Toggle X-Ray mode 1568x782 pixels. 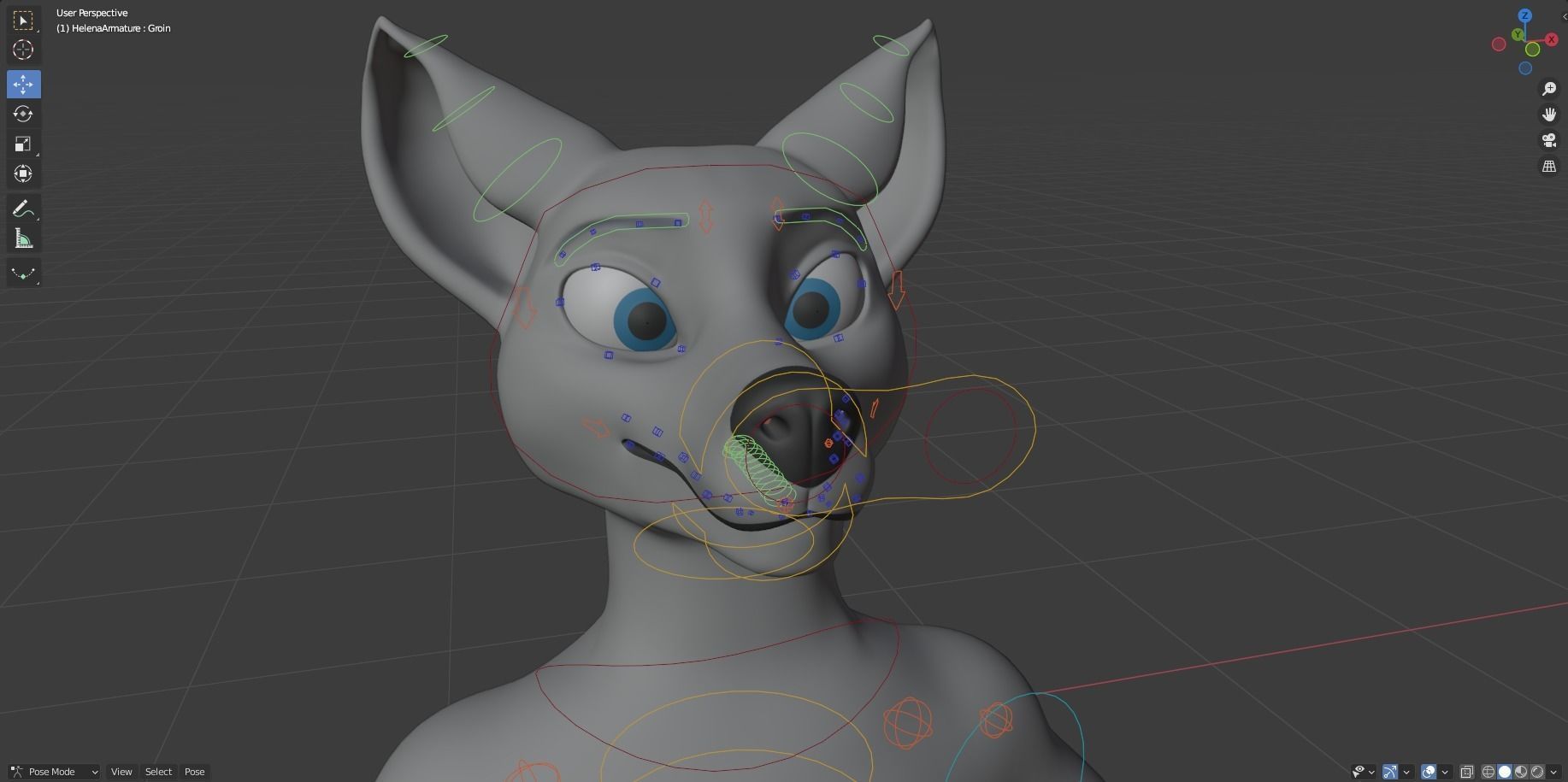point(1467,772)
